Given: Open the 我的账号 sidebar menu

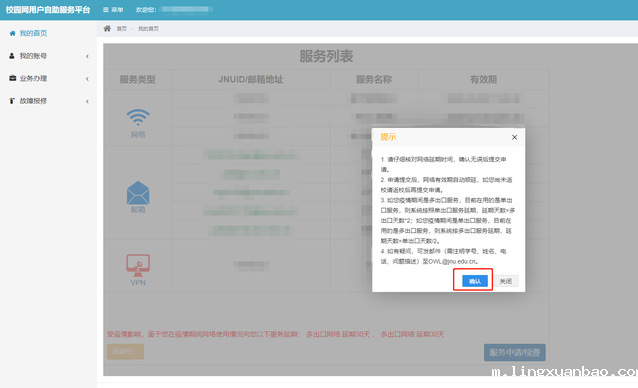Looking at the screenshot, I should pos(33,56).
